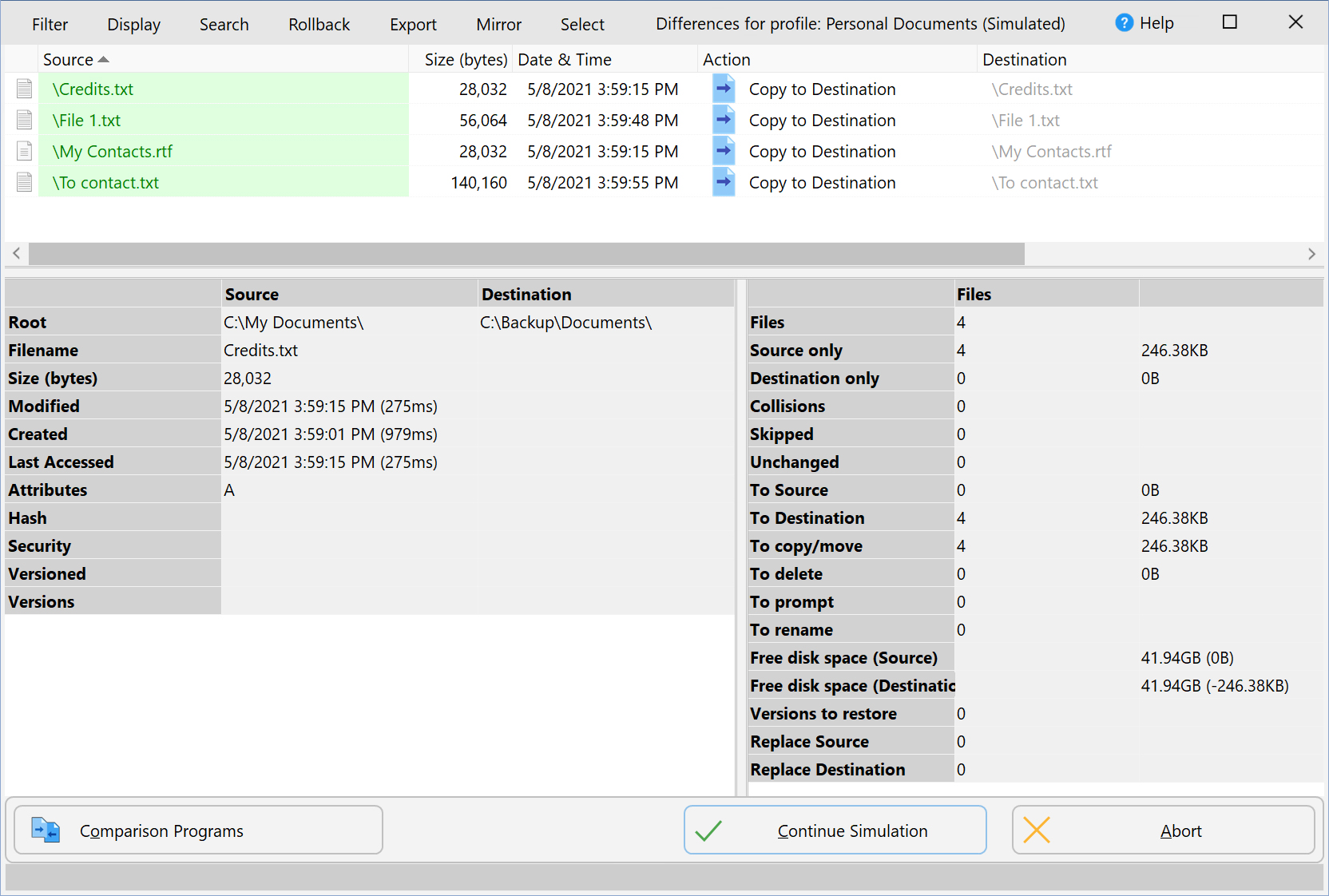Click the file icon for Credits.txt row
The image size is (1329, 896).
click(x=25, y=89)
